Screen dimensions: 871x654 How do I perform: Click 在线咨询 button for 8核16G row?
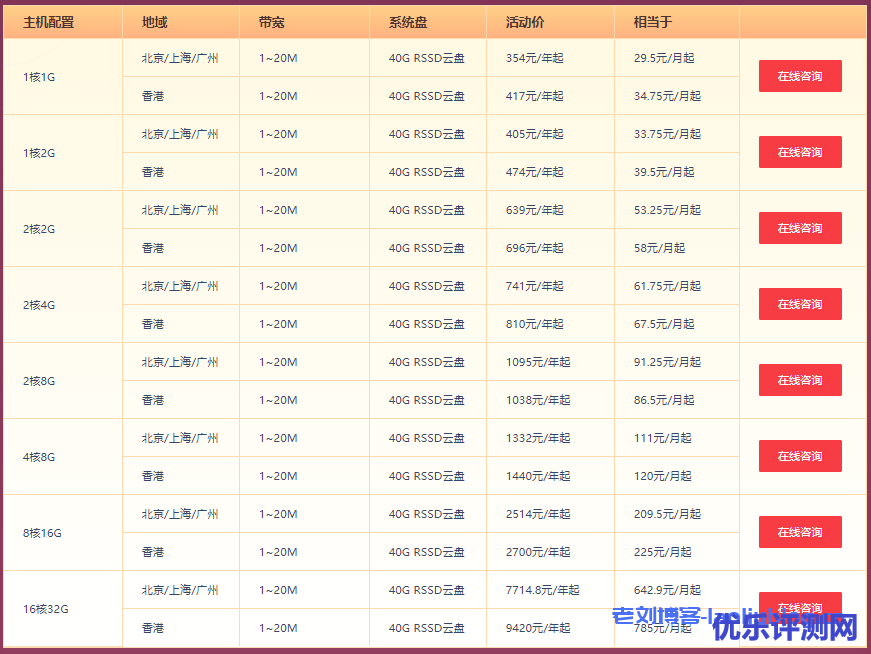800,532
